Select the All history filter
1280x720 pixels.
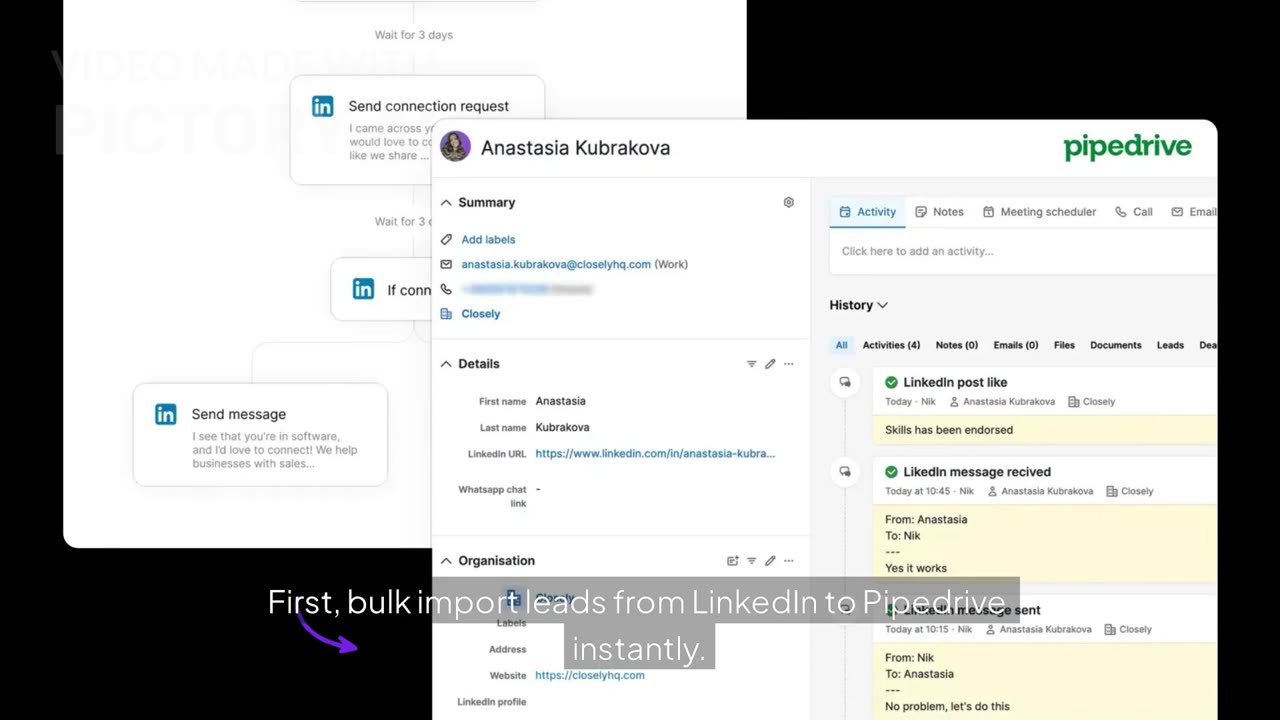point(841,345)
